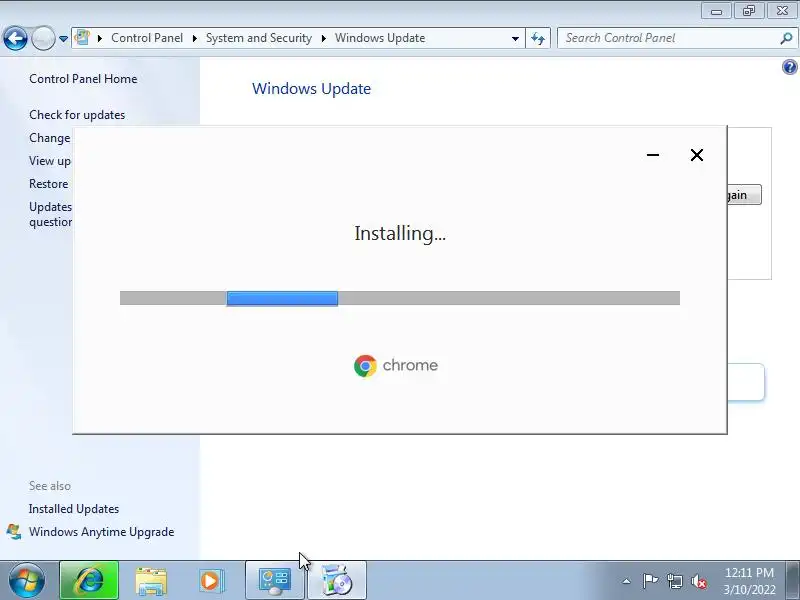Open the Windows Start menu orb
800x600 pixels.
click(x=27, y=581)
